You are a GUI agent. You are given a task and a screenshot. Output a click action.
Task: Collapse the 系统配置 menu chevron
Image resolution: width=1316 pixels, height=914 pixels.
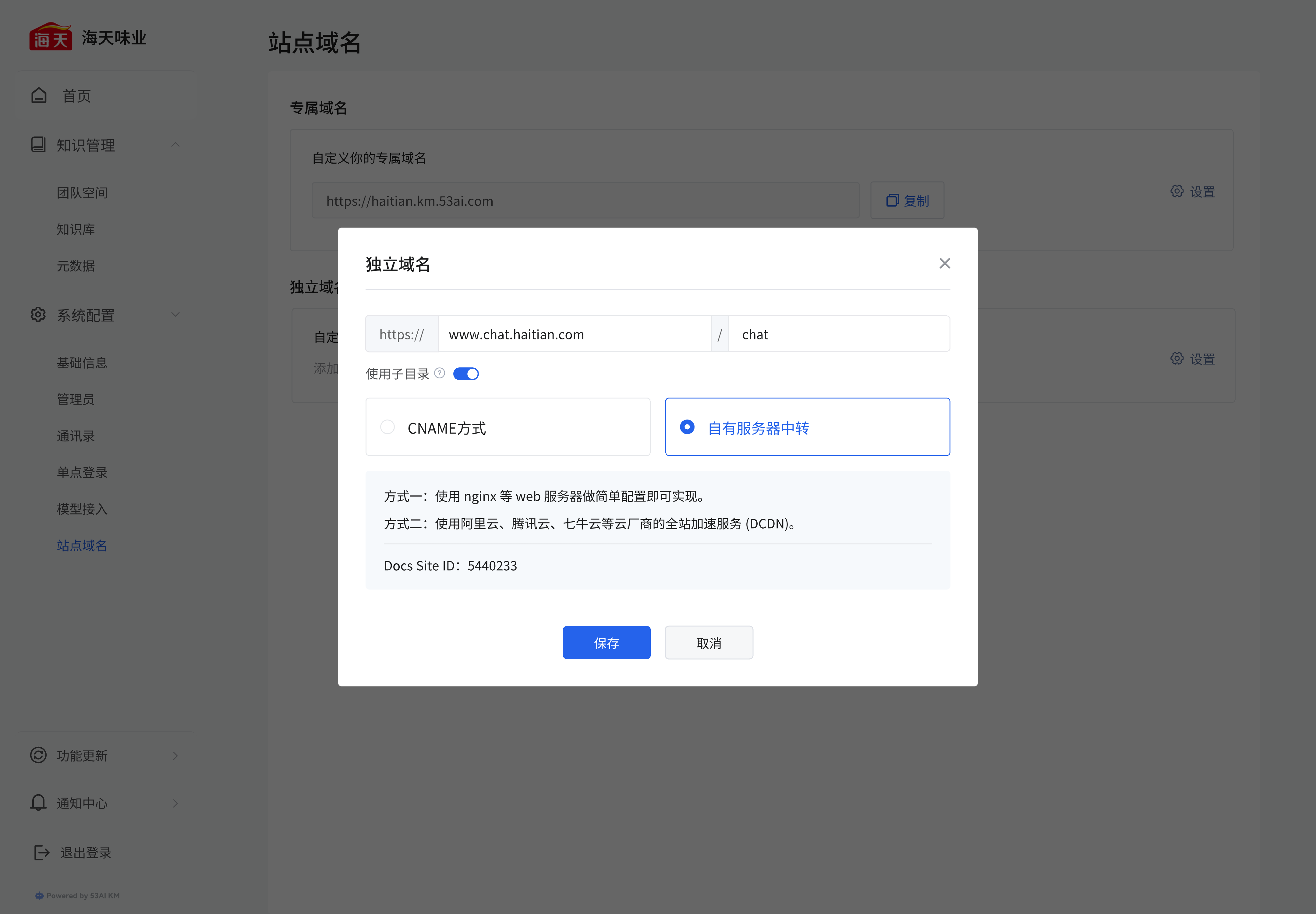click(x=175, y=314)
